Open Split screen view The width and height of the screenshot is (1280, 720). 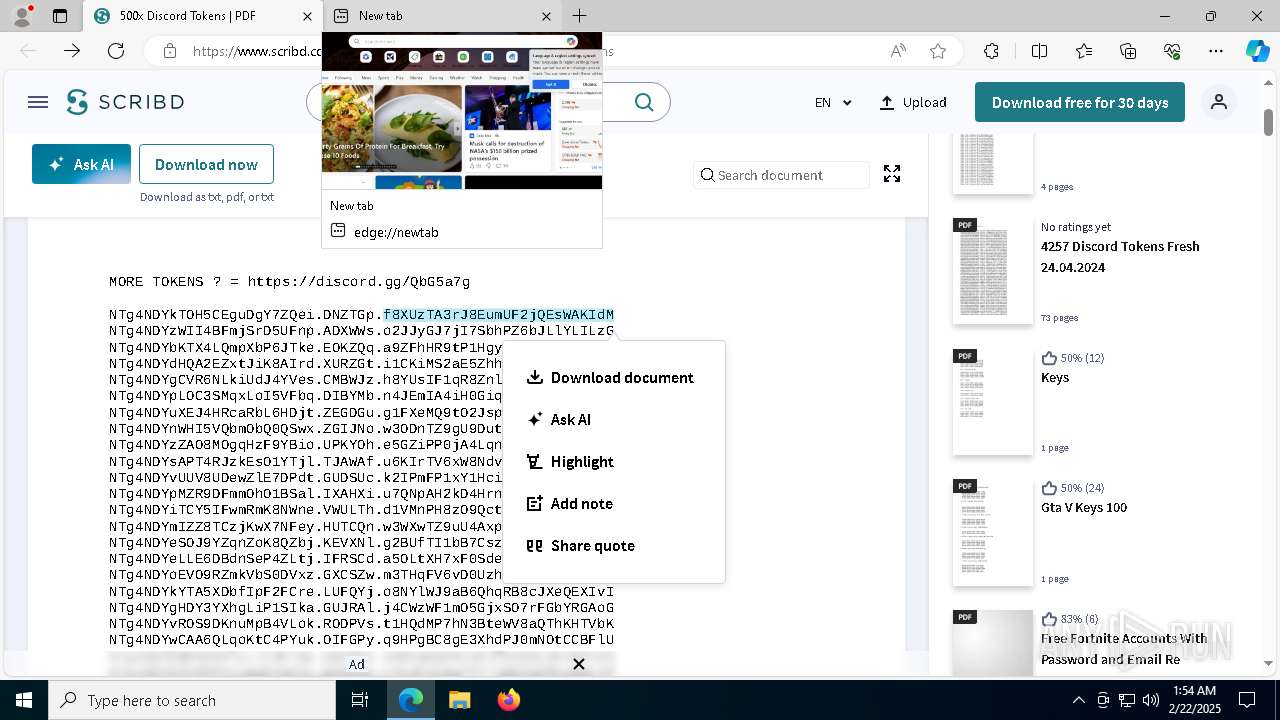(x=1039, y=51)
